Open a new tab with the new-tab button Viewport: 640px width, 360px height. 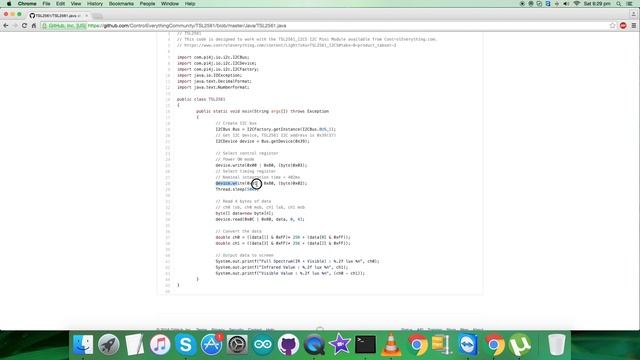(x=98, y=16)
